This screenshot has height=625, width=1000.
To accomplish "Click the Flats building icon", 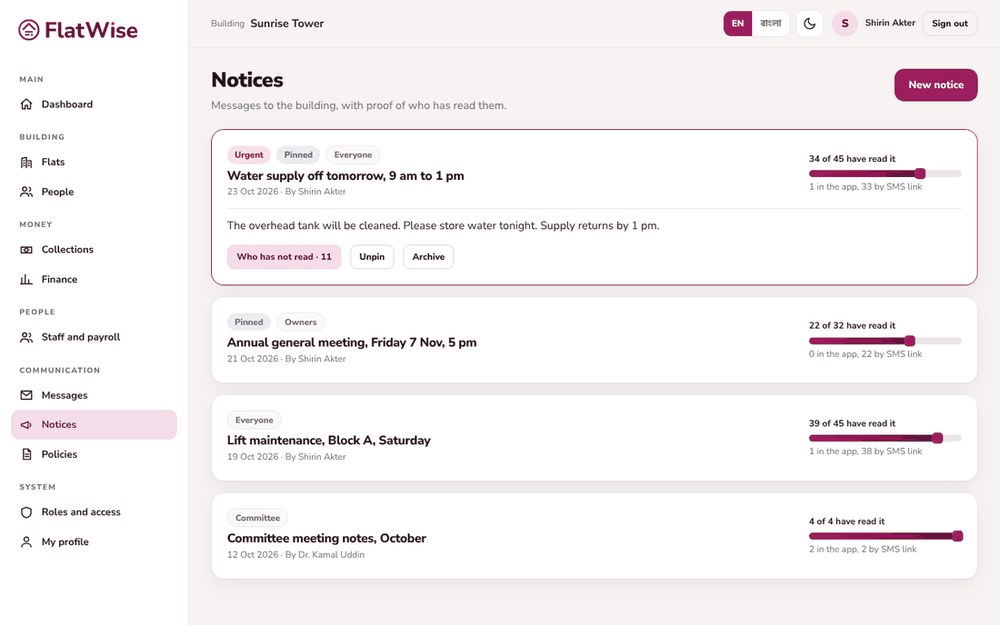I will (26, 162).
